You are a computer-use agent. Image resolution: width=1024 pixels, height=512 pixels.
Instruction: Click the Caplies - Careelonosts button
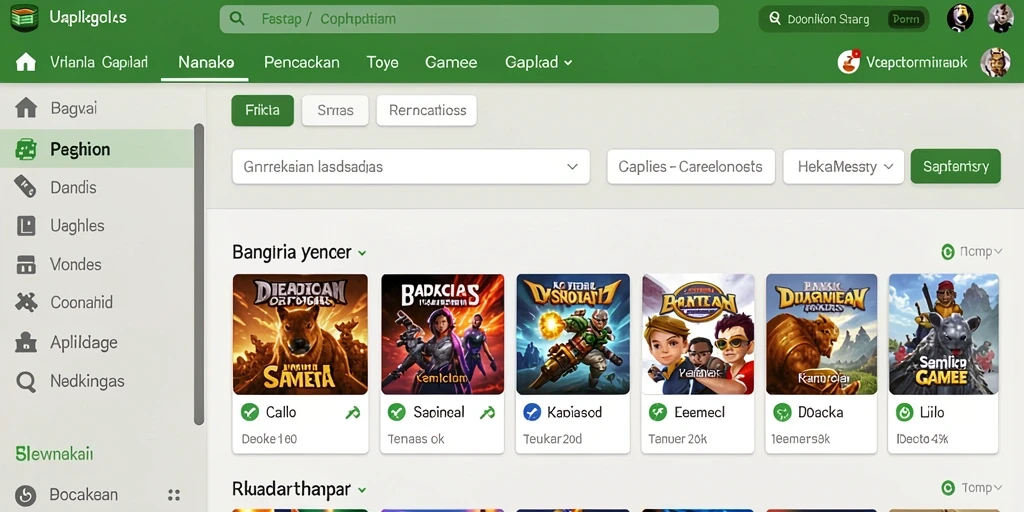point(691,167)
